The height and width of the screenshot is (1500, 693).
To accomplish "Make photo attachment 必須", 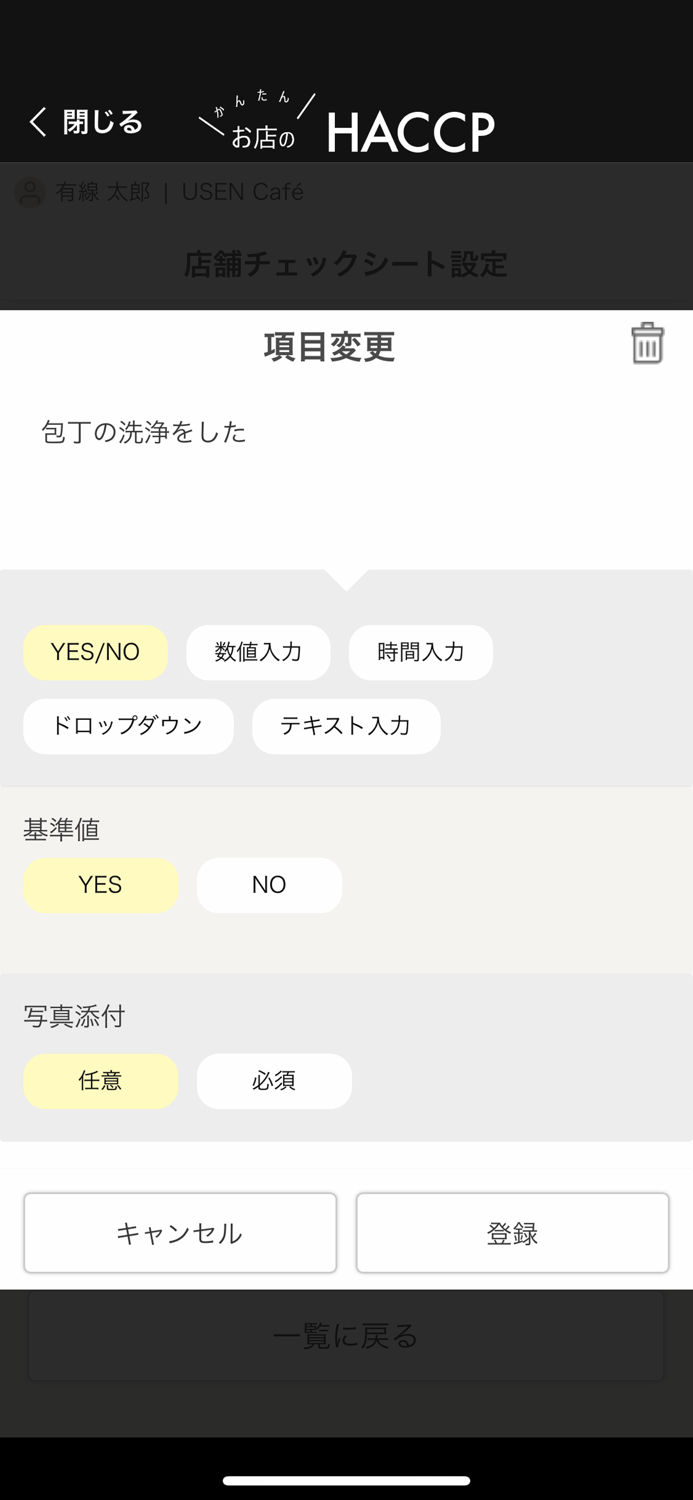I will 274,1081.
